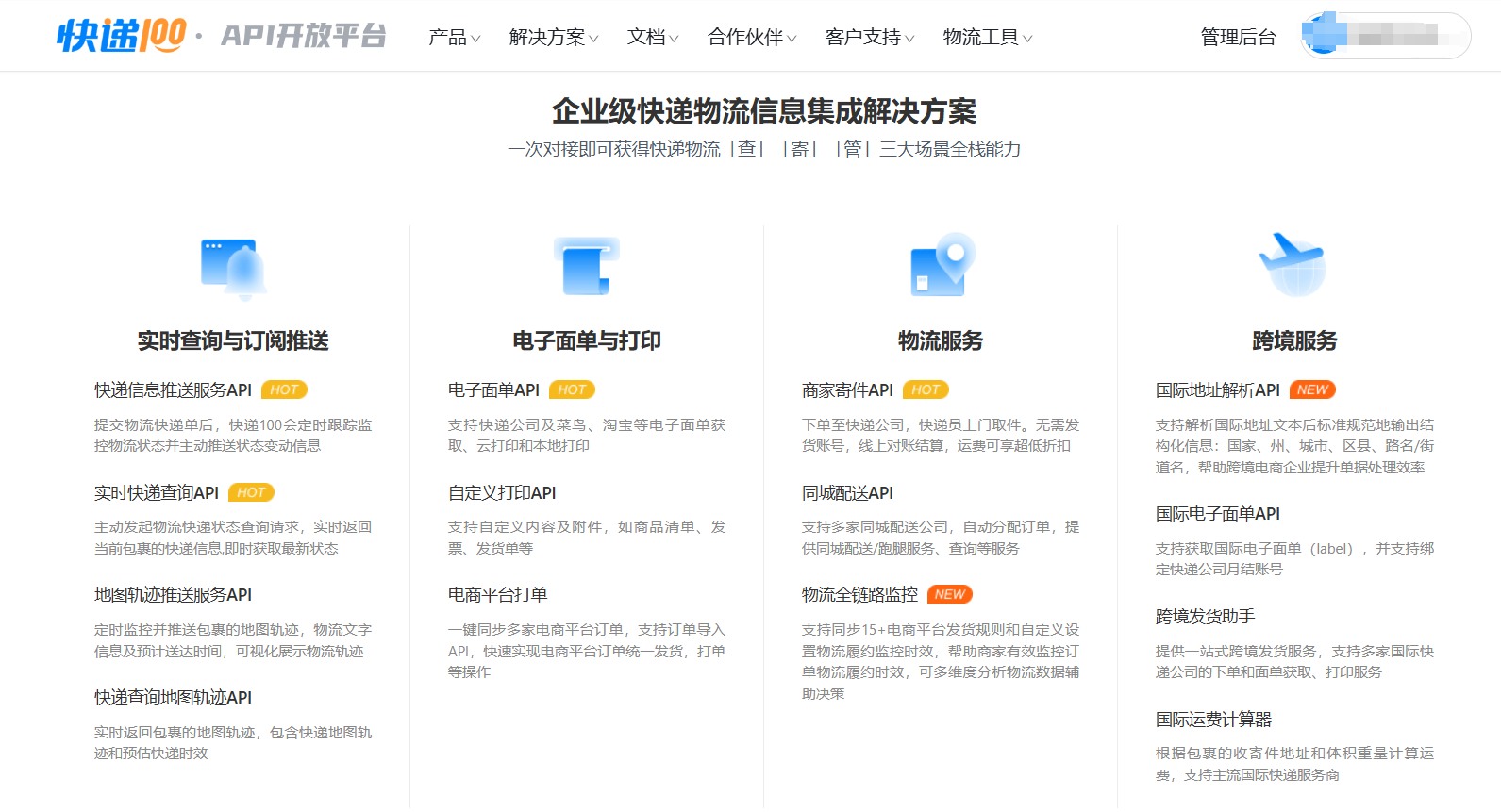This screenshot has width=1501, height=812.
Task: Click description 根据包裹的收寄件地址
Action: [1294, 764]
